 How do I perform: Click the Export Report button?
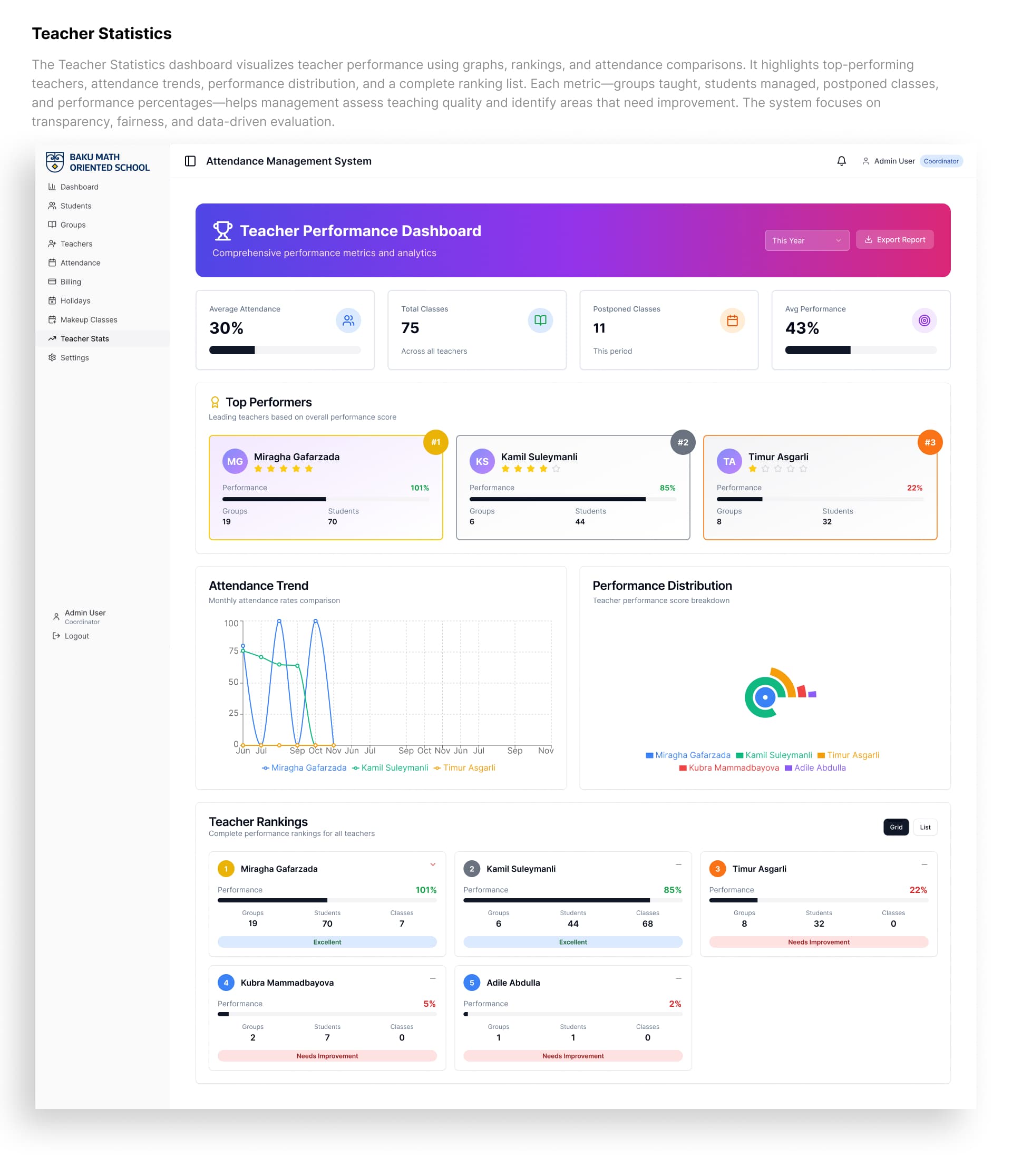pos(894,239)
